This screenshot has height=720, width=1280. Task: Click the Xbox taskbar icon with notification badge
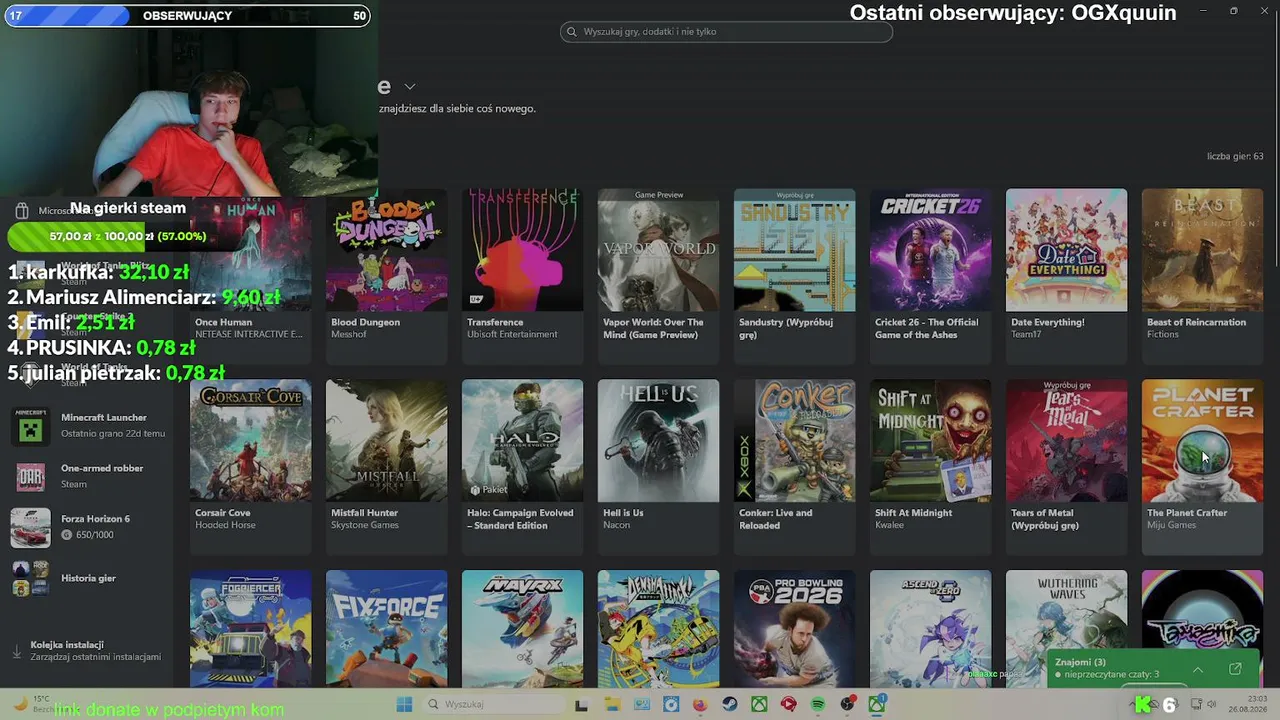point(878,705)
